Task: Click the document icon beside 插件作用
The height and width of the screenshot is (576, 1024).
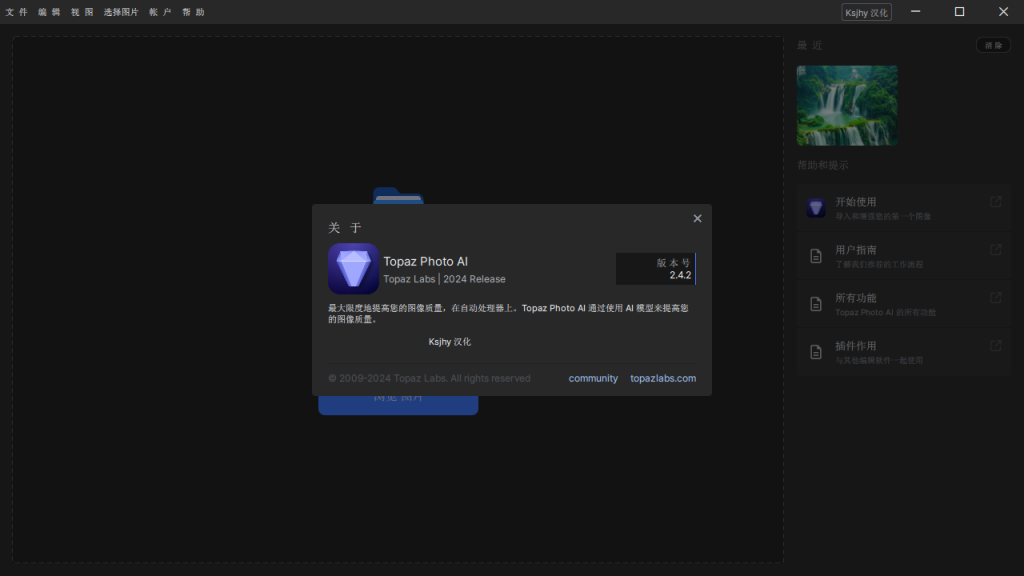Action: pos(816,352)
